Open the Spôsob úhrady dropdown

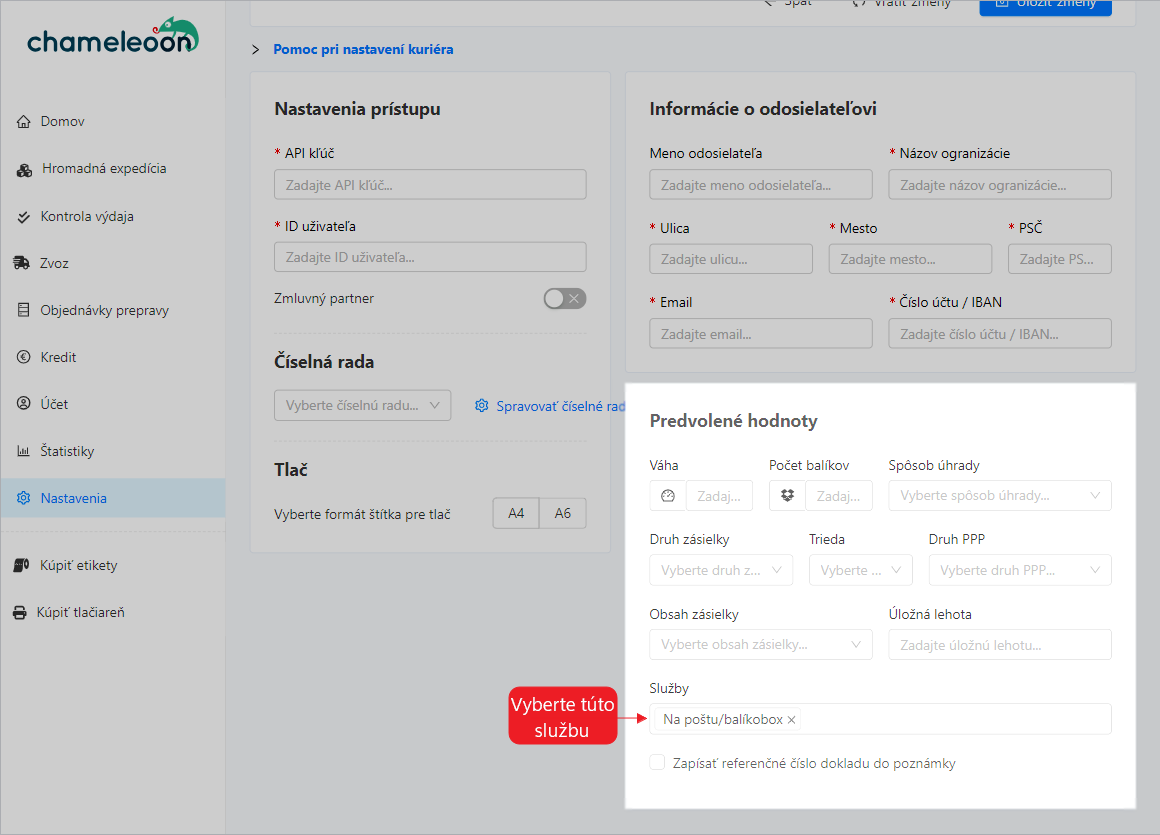[999, 496]
